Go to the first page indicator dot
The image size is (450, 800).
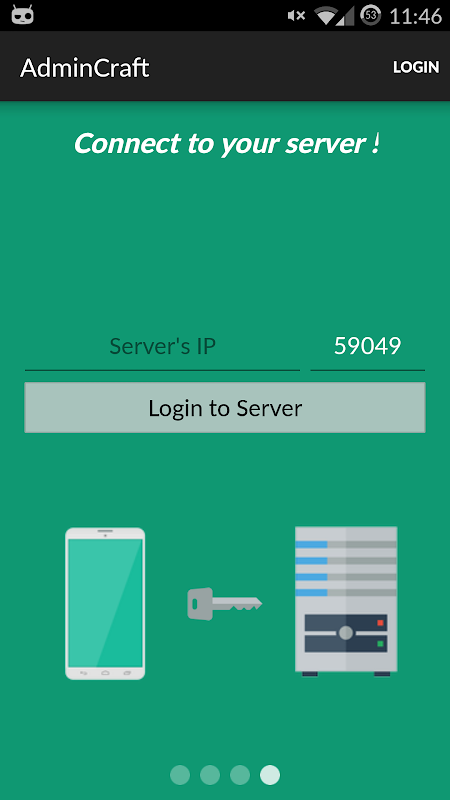coord(180,774)
